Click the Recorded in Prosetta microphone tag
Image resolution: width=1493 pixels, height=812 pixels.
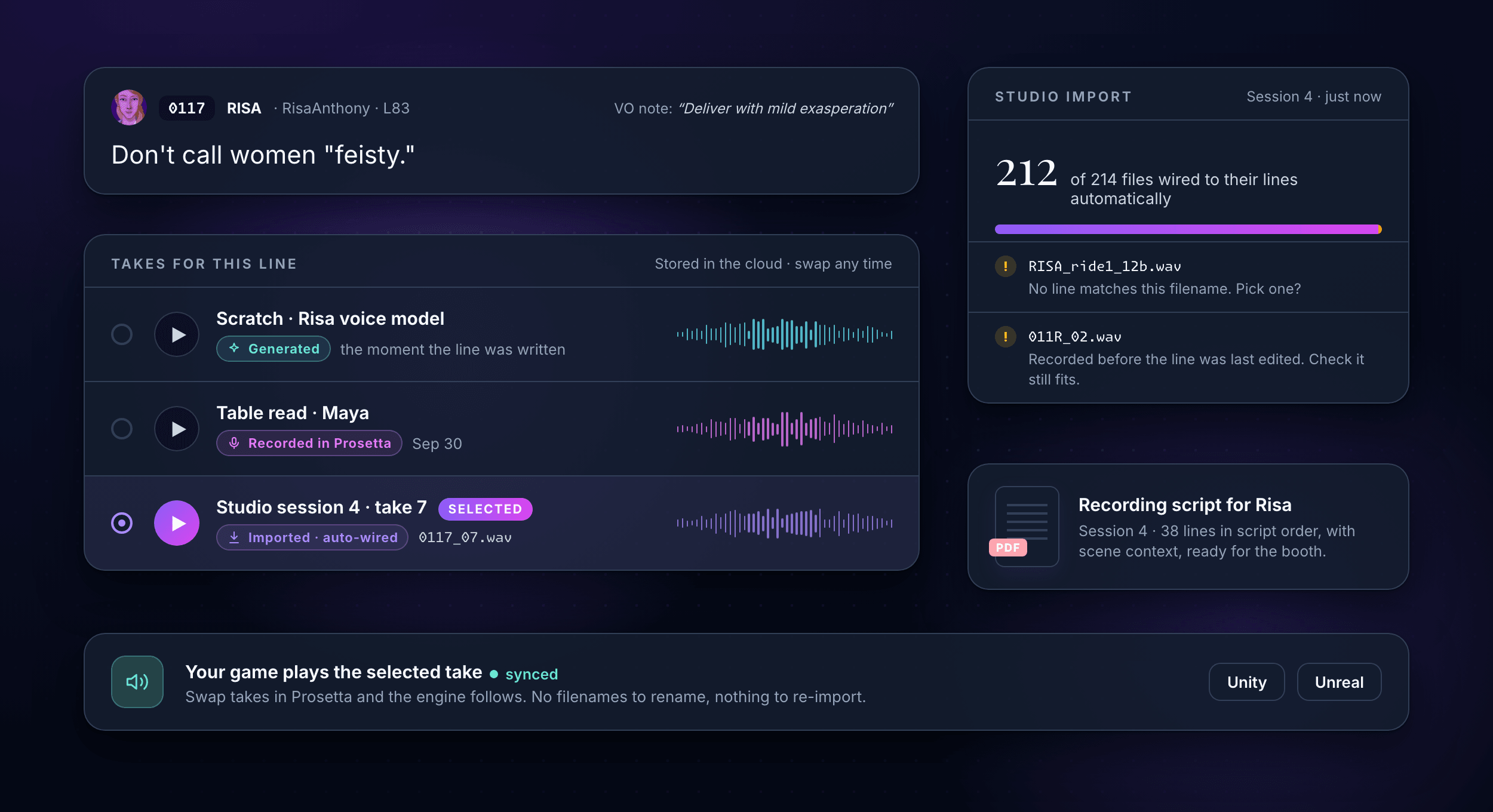309,443
